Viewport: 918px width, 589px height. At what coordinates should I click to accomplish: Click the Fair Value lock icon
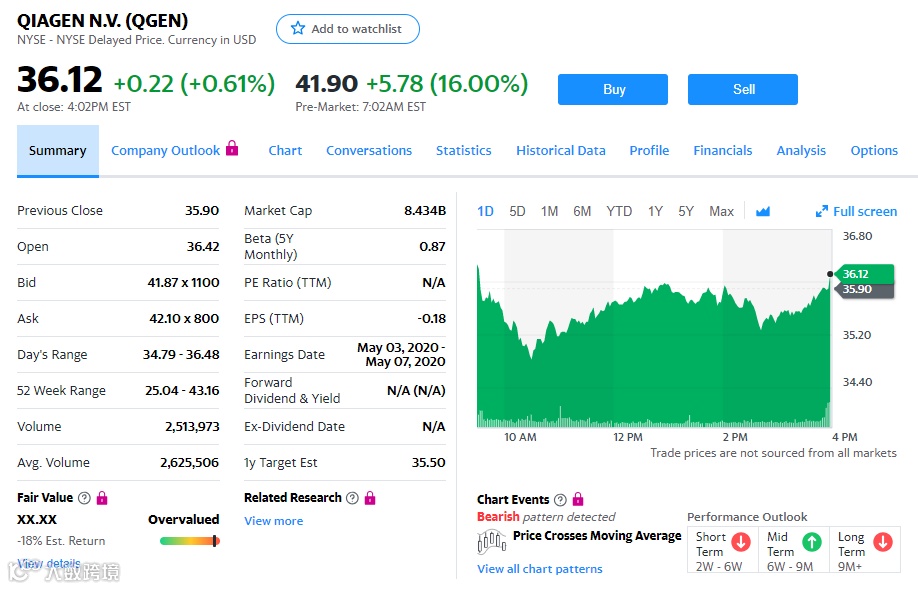tap(102, 498)
